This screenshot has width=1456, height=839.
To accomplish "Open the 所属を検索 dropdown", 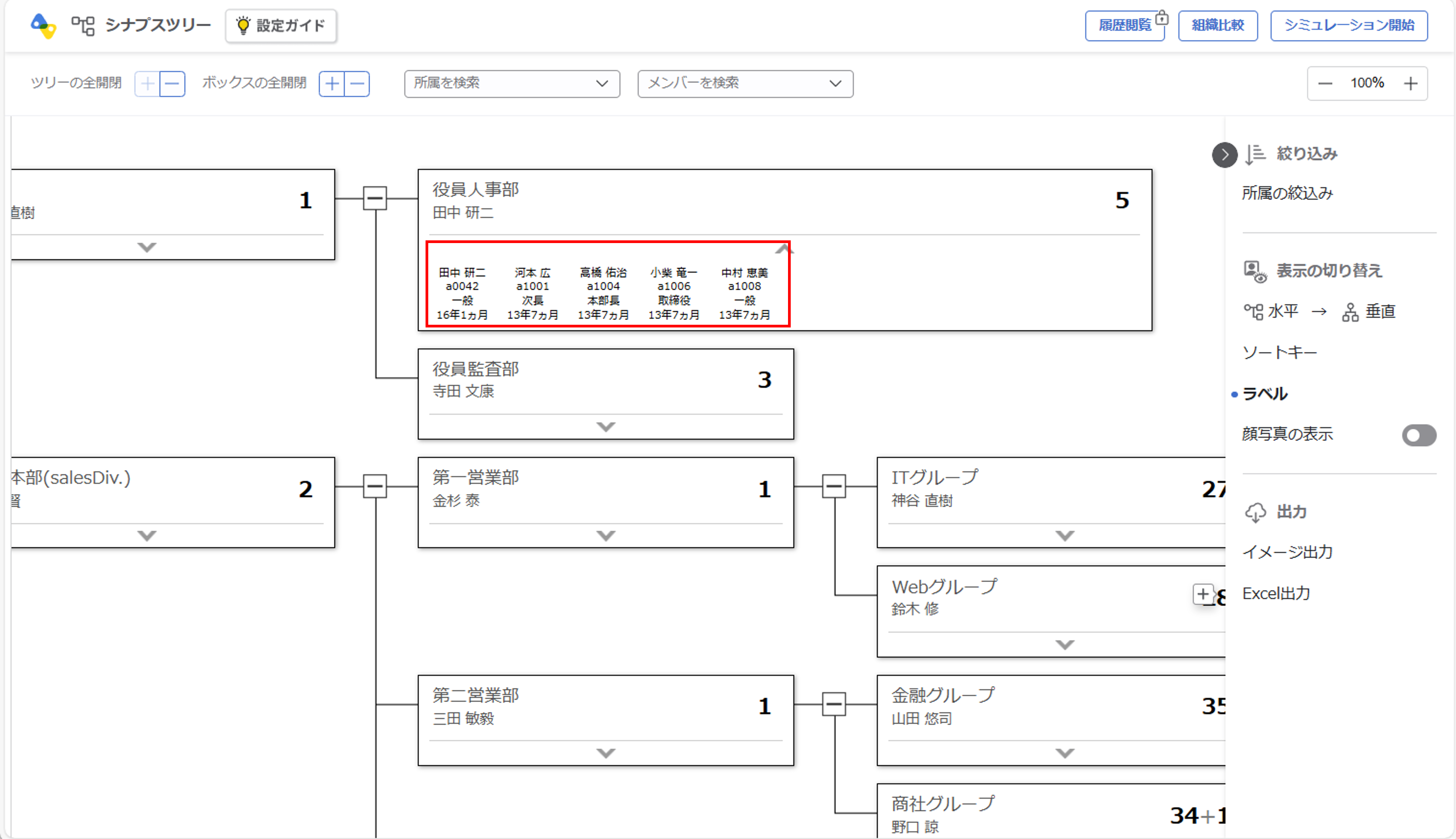I will (x=512, y=83).
